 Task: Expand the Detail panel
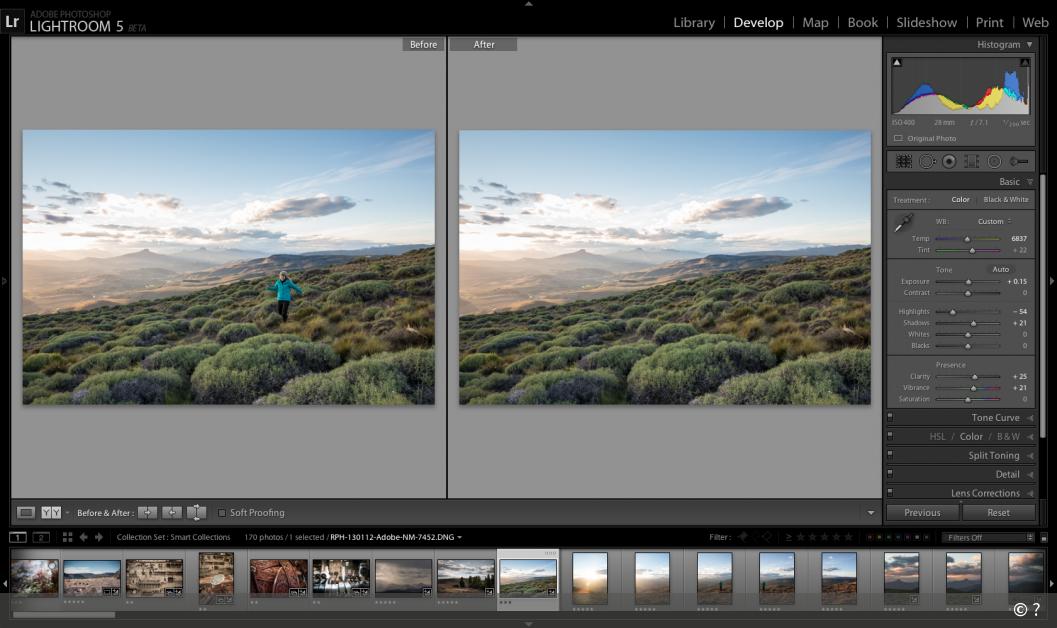1029,474
